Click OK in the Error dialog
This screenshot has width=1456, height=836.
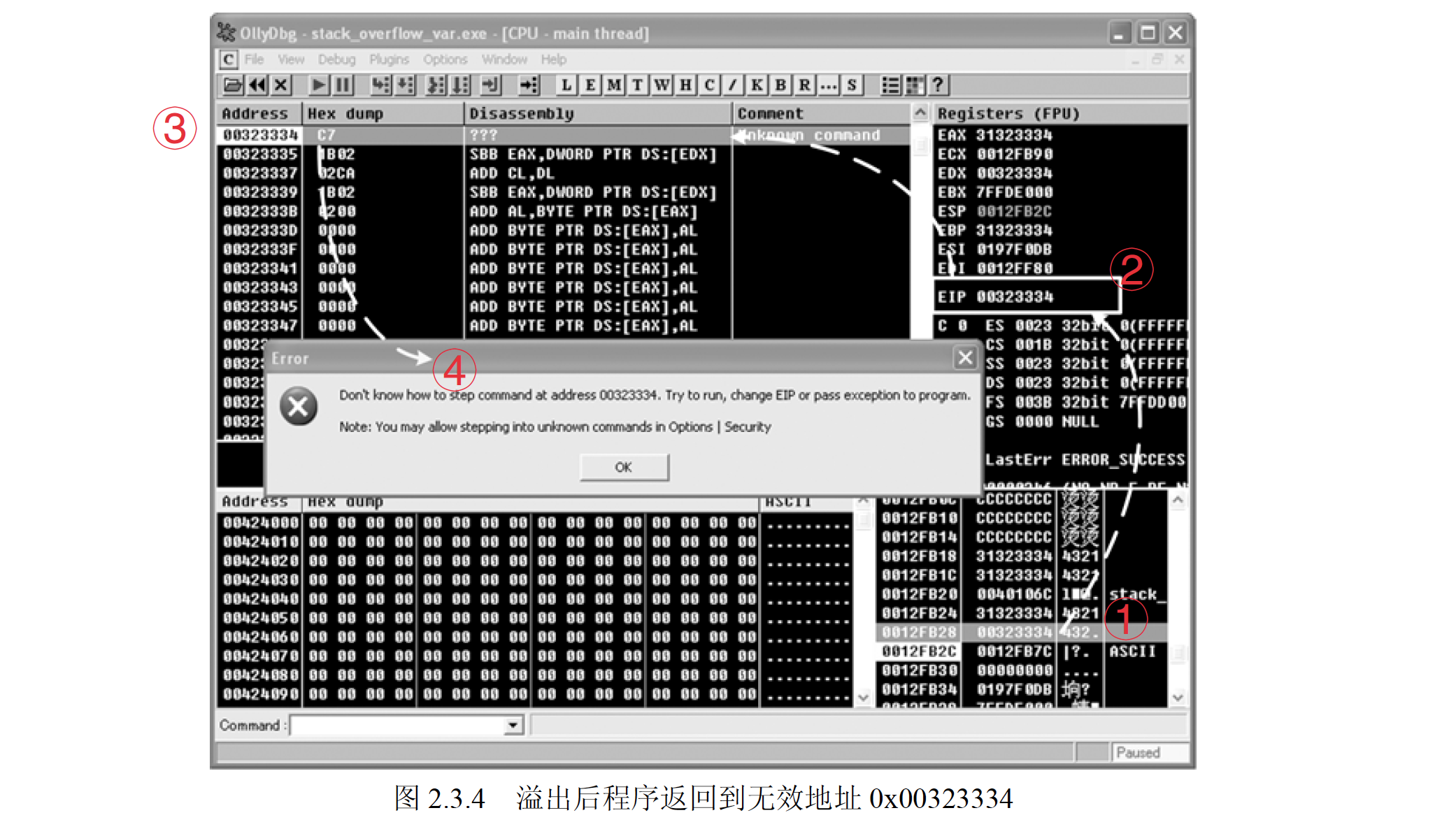pos(624,467)
